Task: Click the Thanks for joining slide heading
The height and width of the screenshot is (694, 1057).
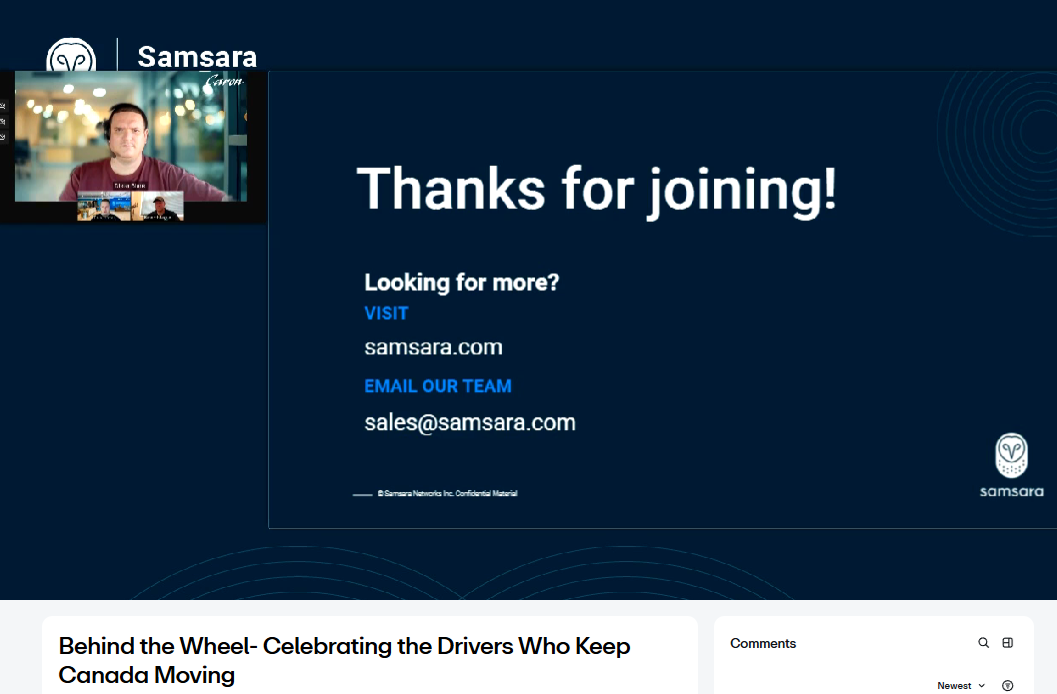Action: (x=596, y=189)
